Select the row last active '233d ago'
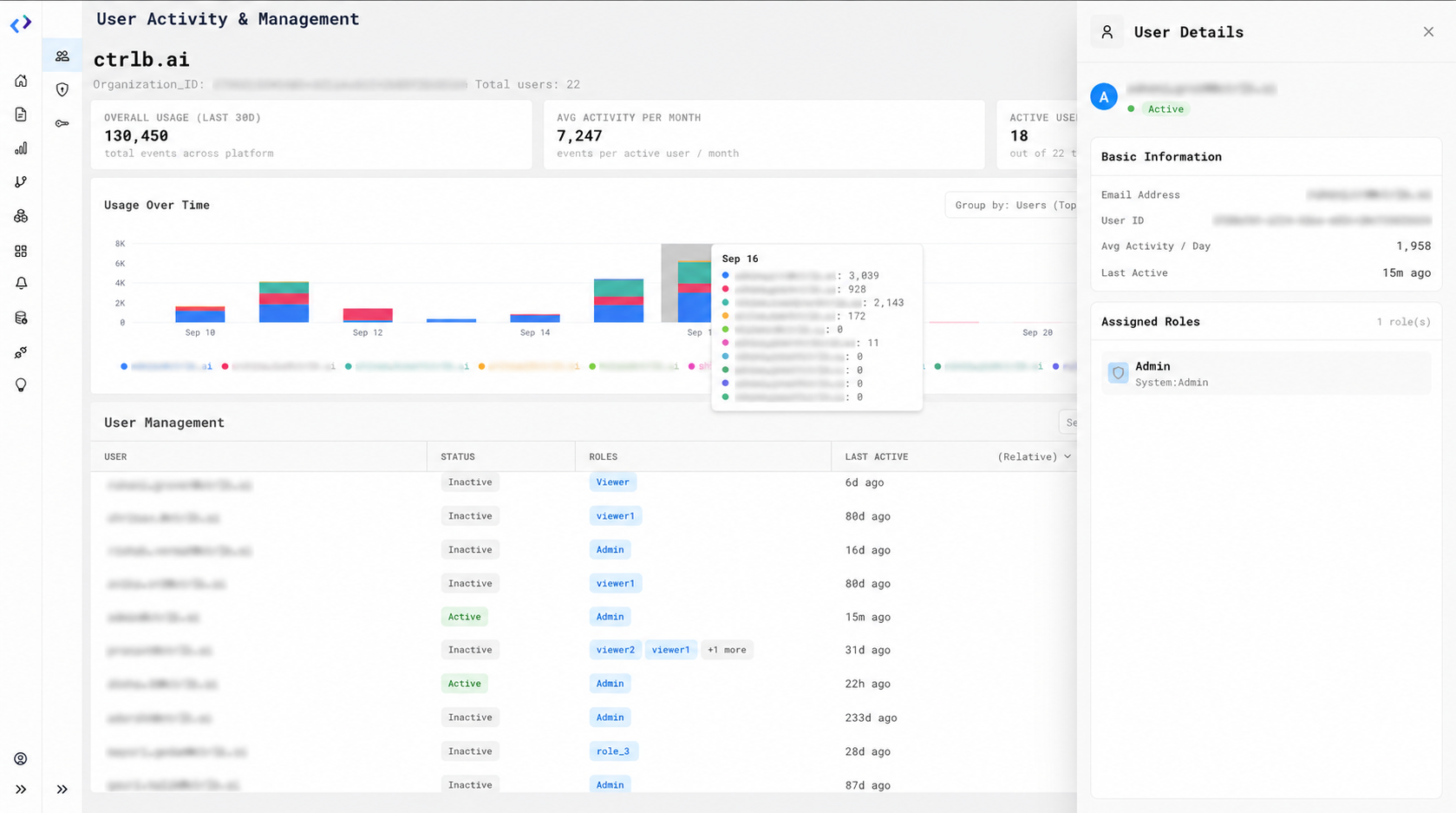 (x=584, y=718)
